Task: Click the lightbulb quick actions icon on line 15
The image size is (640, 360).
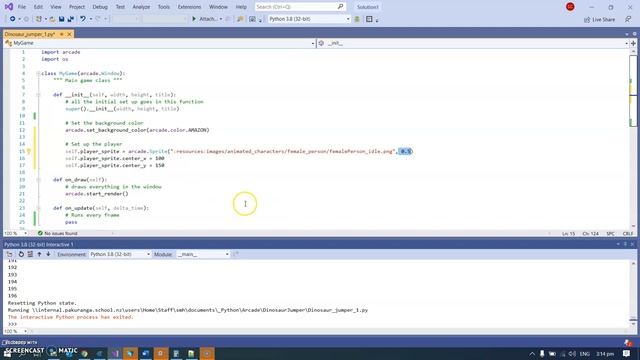Action: (x=29, y=151)
